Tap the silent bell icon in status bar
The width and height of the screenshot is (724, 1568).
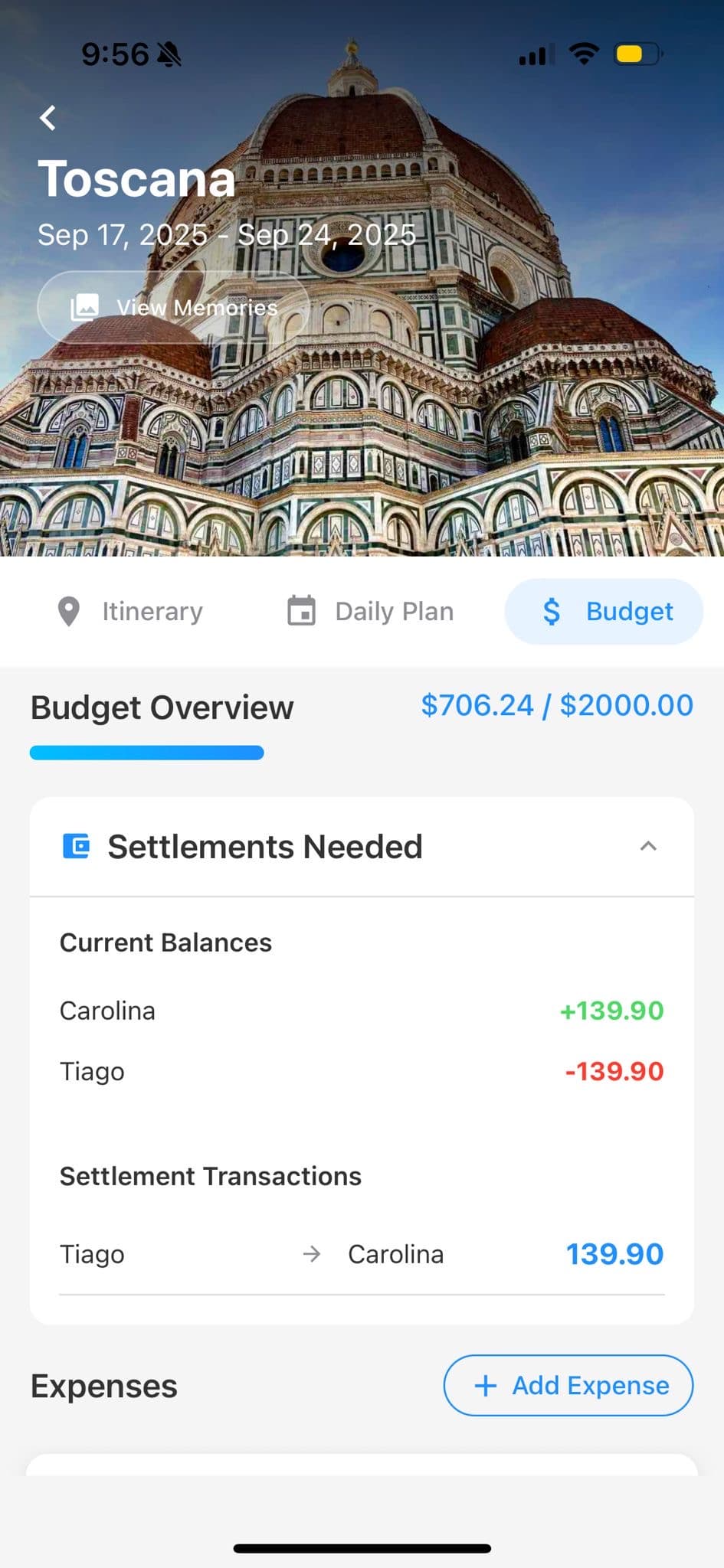169,54
